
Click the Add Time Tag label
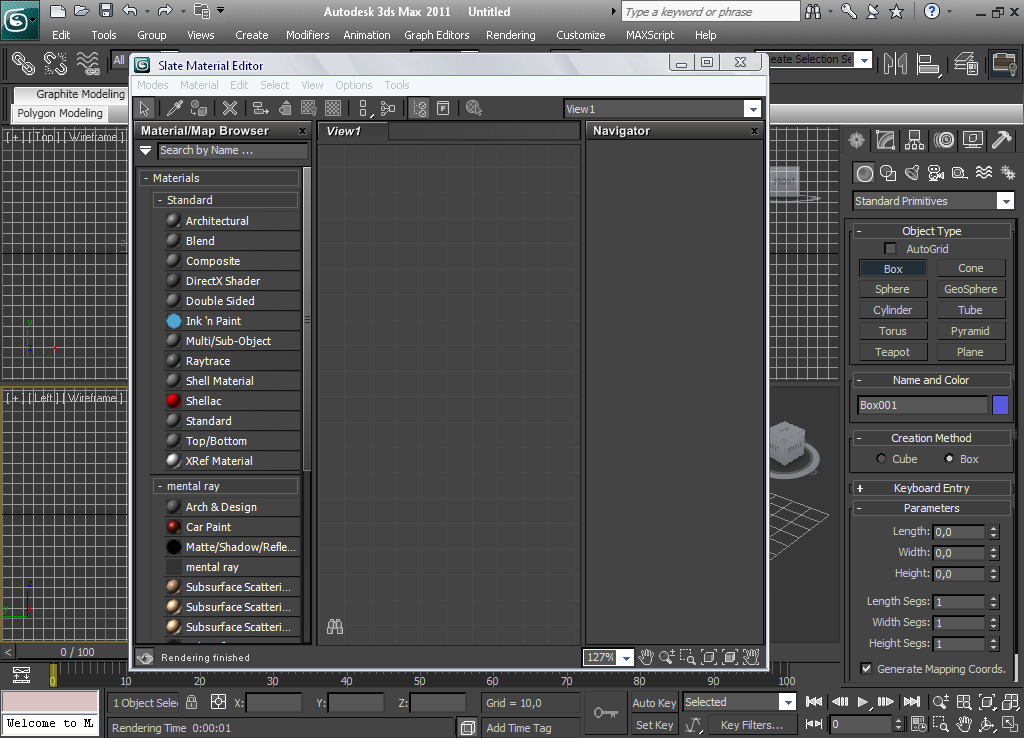(x=519, y=728)
